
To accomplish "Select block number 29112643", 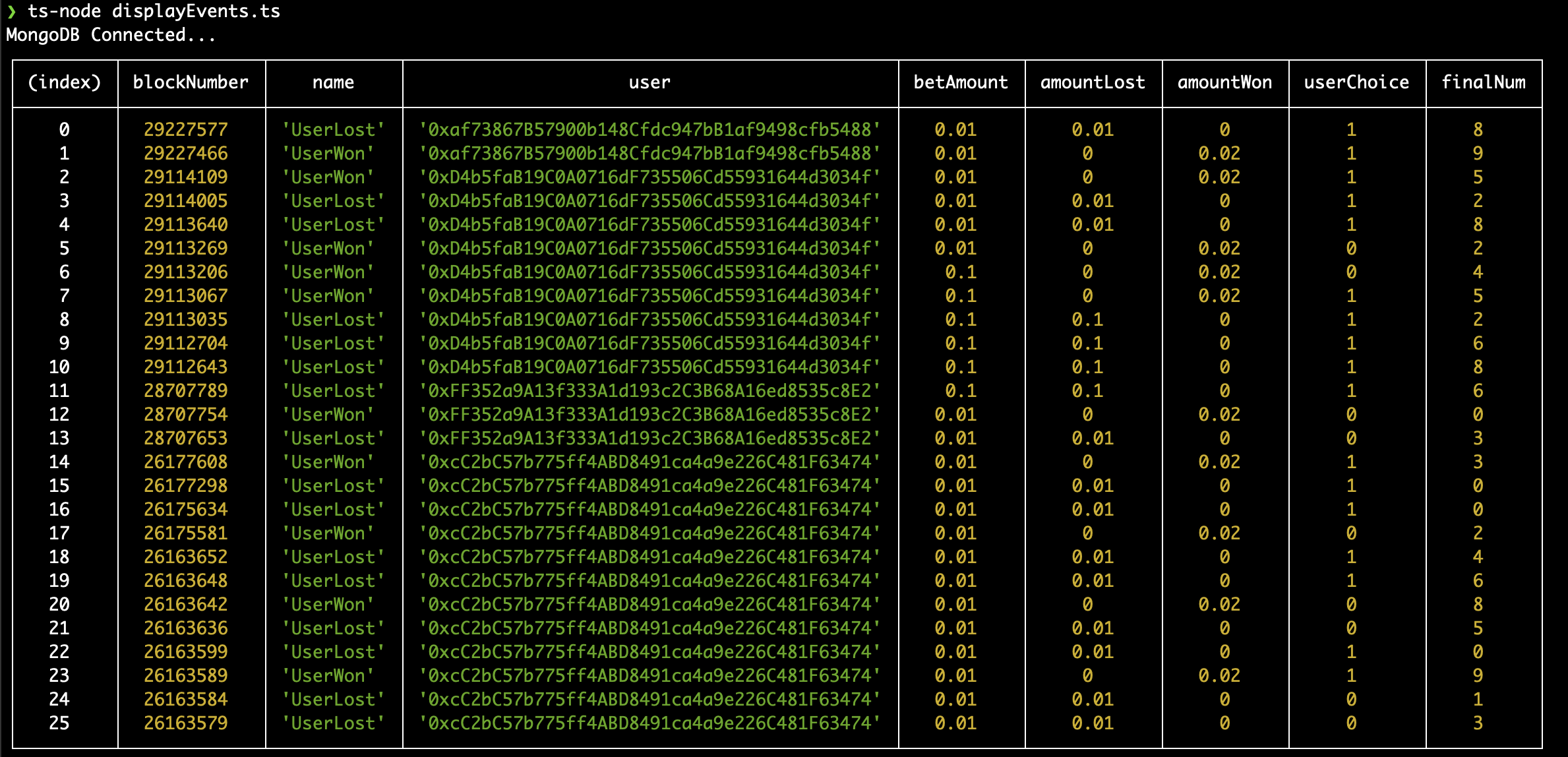I will [x=186, y=367].
